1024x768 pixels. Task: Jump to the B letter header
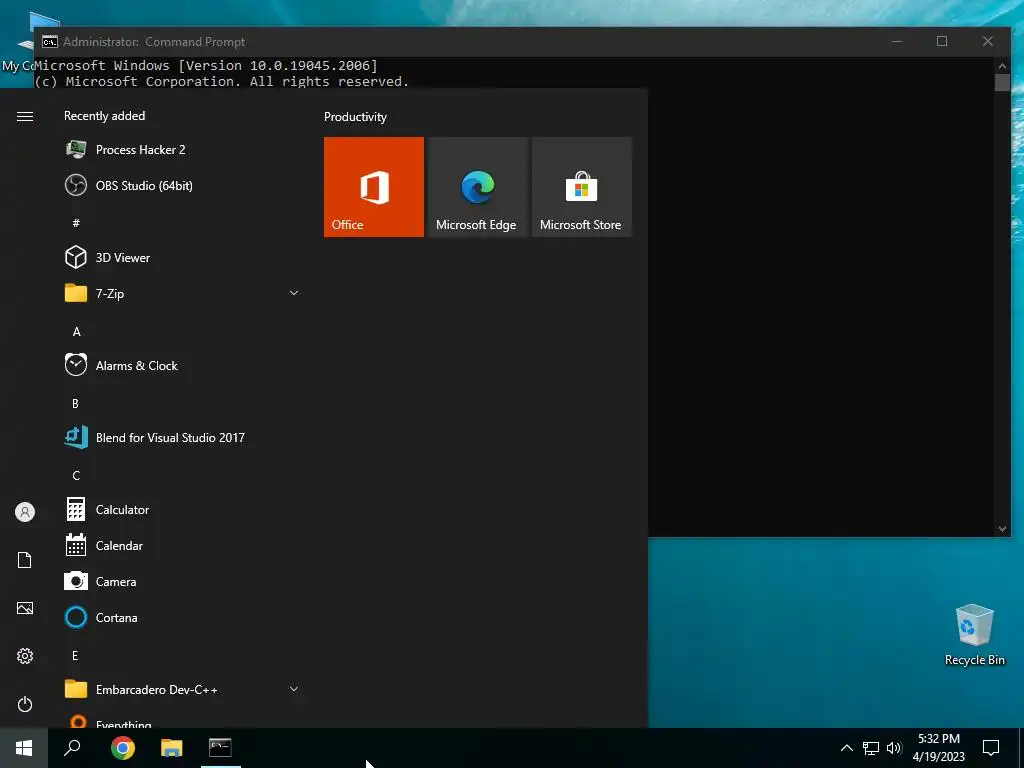point(75,404)
